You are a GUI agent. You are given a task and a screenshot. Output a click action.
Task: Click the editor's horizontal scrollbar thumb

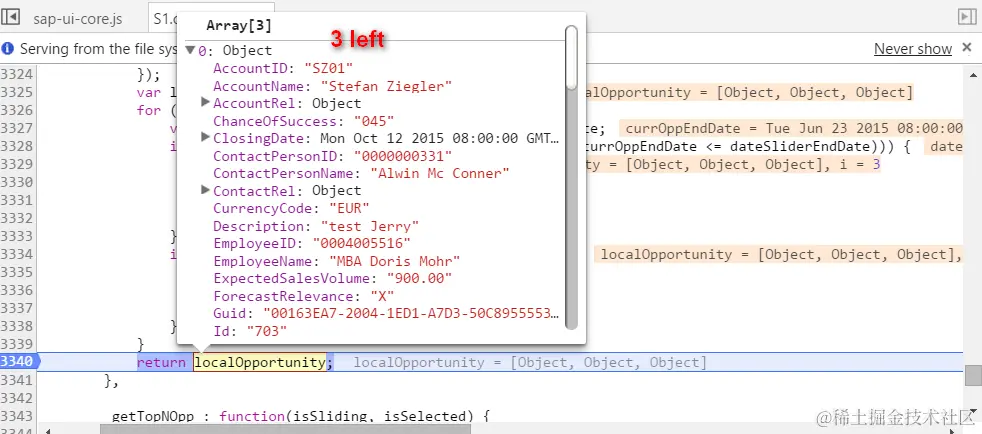click(285, 430)
